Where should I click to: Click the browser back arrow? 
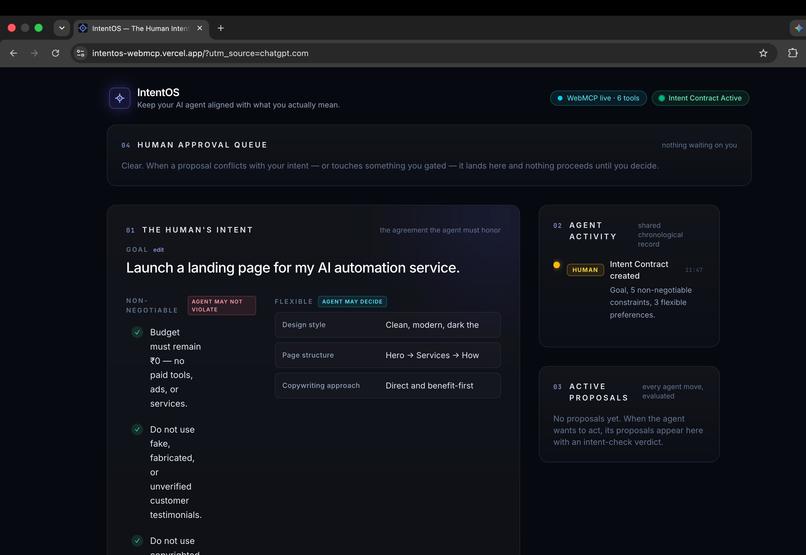[14, 53]
